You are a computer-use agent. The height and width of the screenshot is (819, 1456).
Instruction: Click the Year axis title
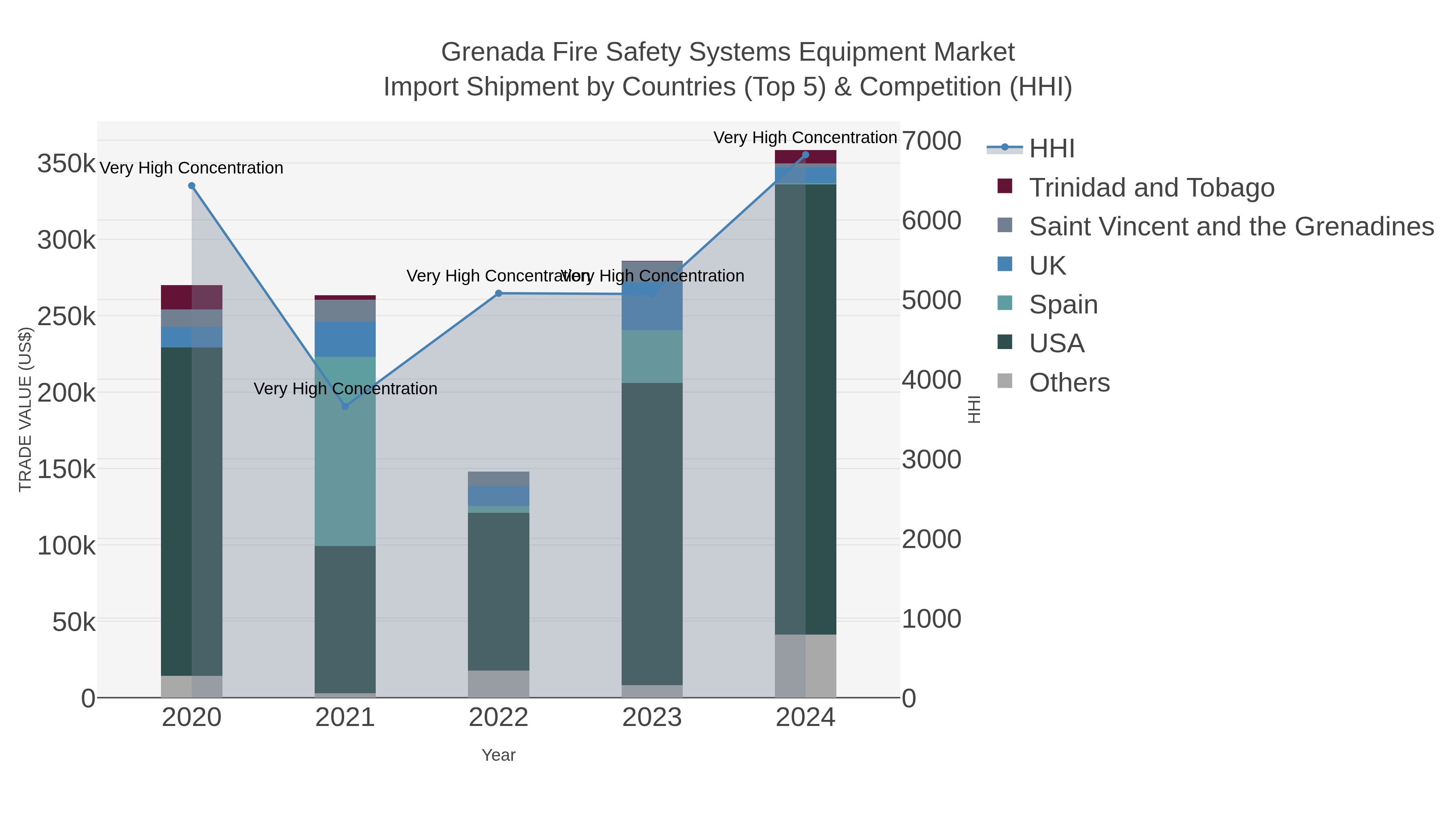point(499,755)
